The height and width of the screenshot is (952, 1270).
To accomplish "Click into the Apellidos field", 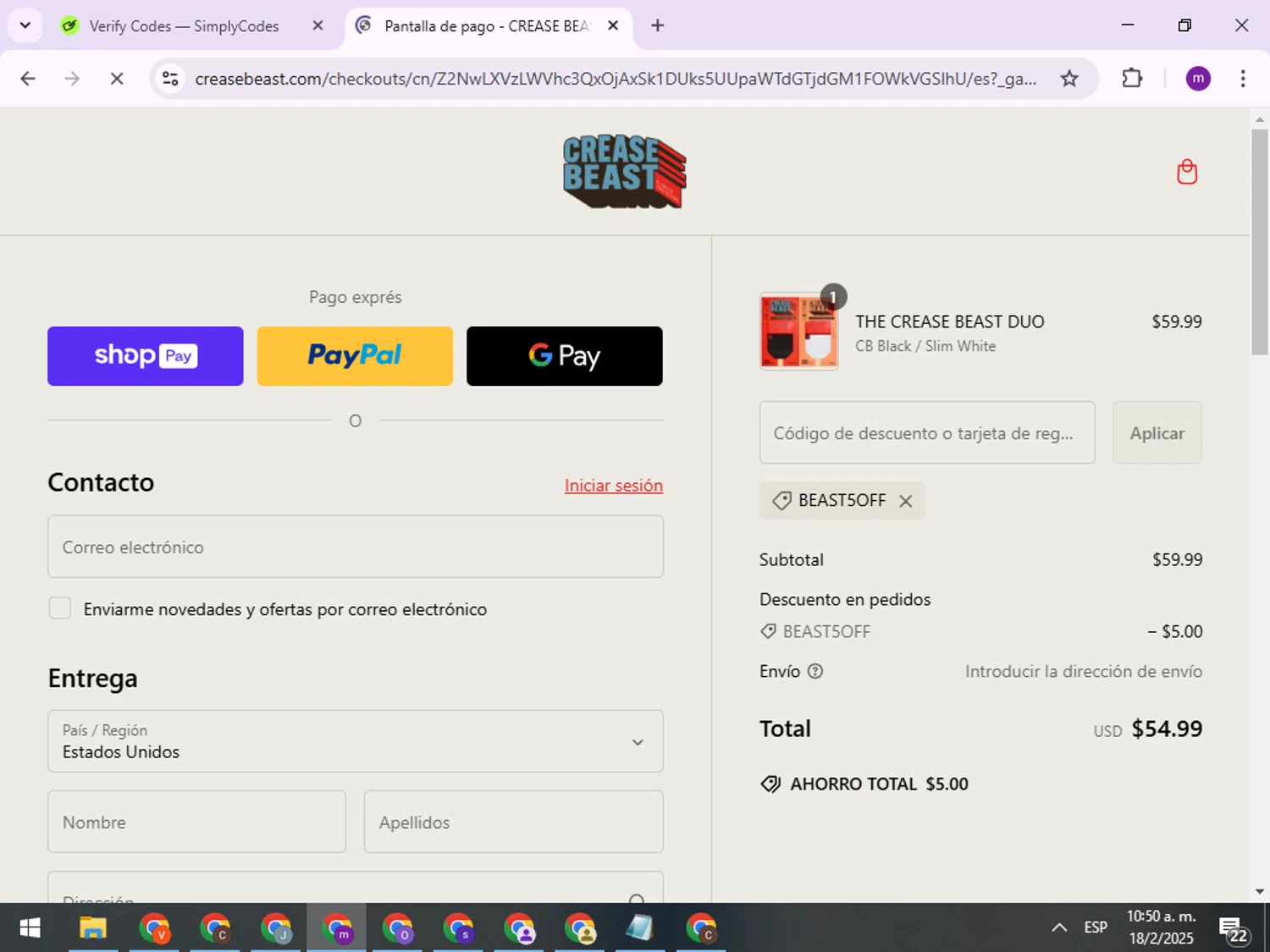I will [x=514, y=822].
